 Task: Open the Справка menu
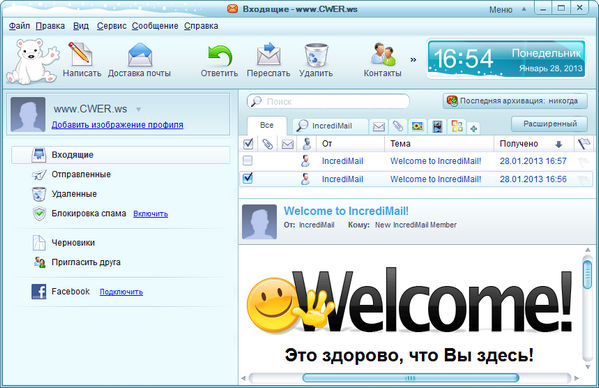click(201, 26)
